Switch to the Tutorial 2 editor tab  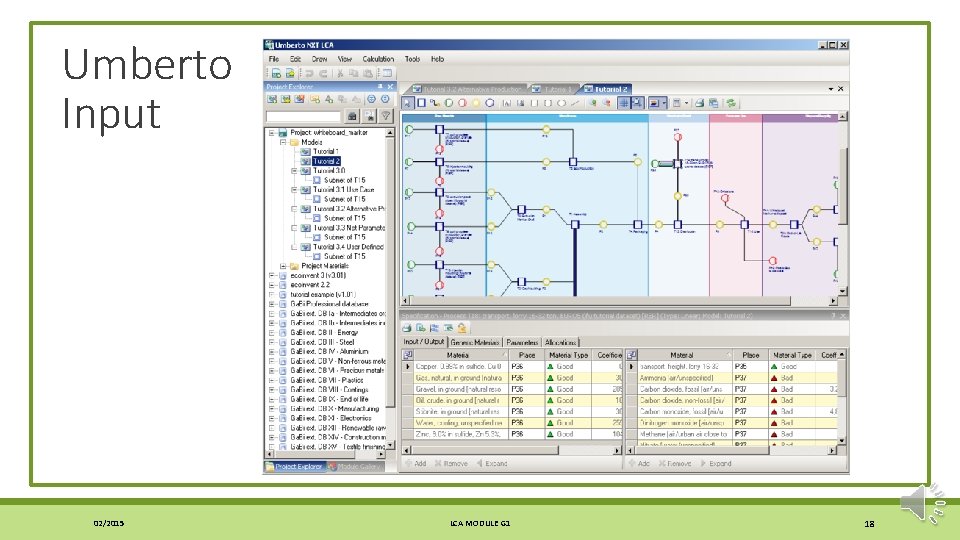click(x=607, y=89)
